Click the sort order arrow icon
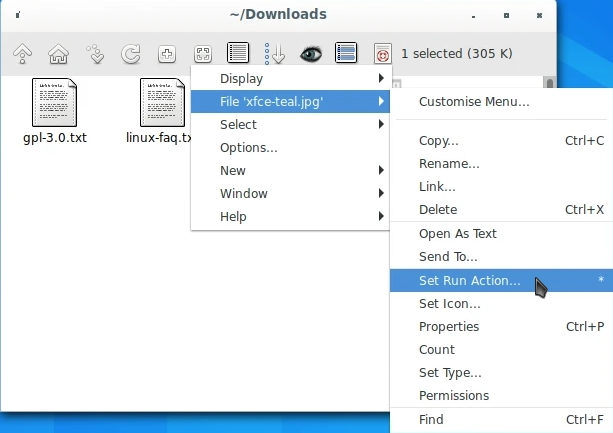613x433 pixels. [274, 54]
